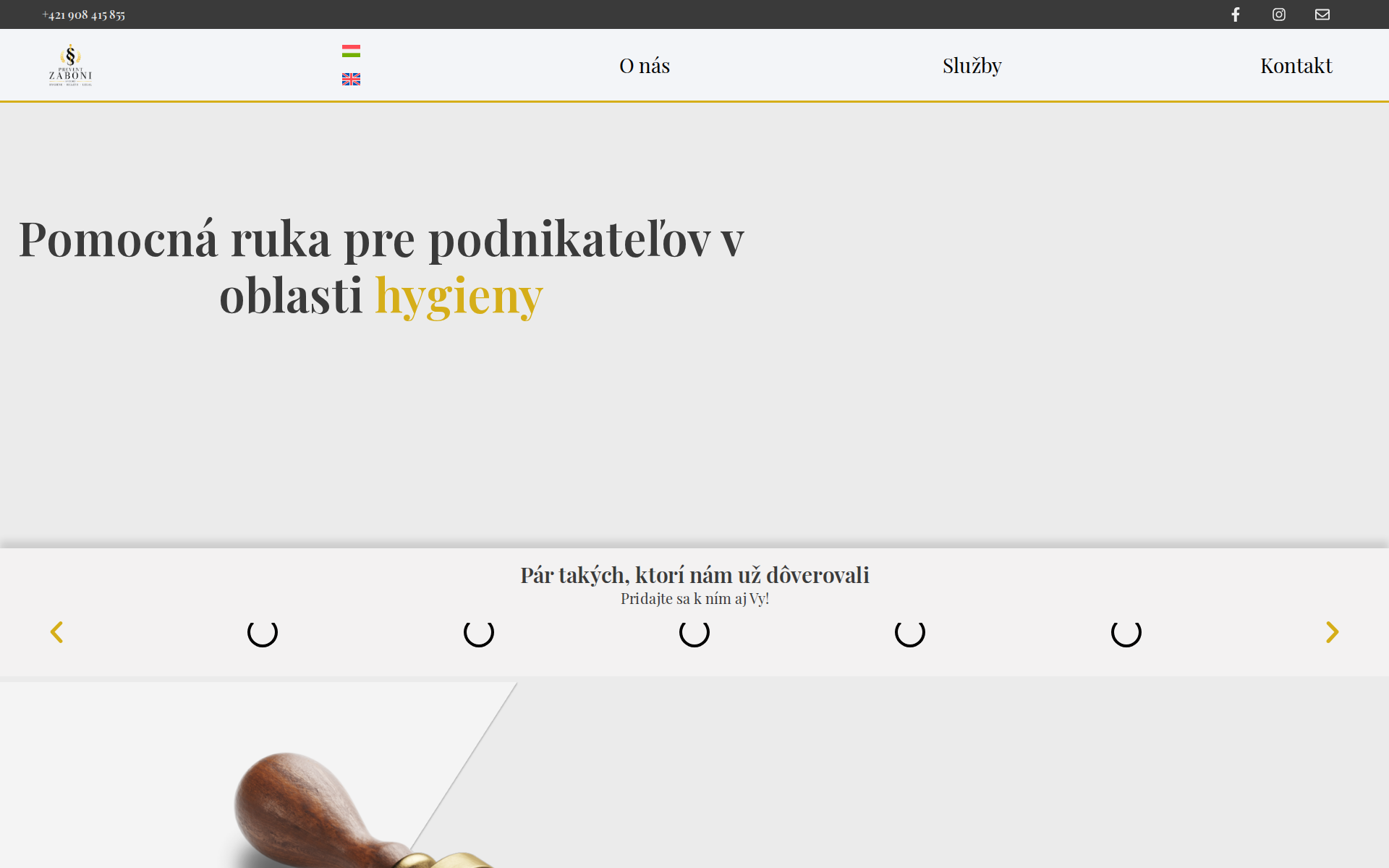The image size is (1389, 868).
Task: Switch the site to English via UK flag
Action: click(x=351, y=80)
